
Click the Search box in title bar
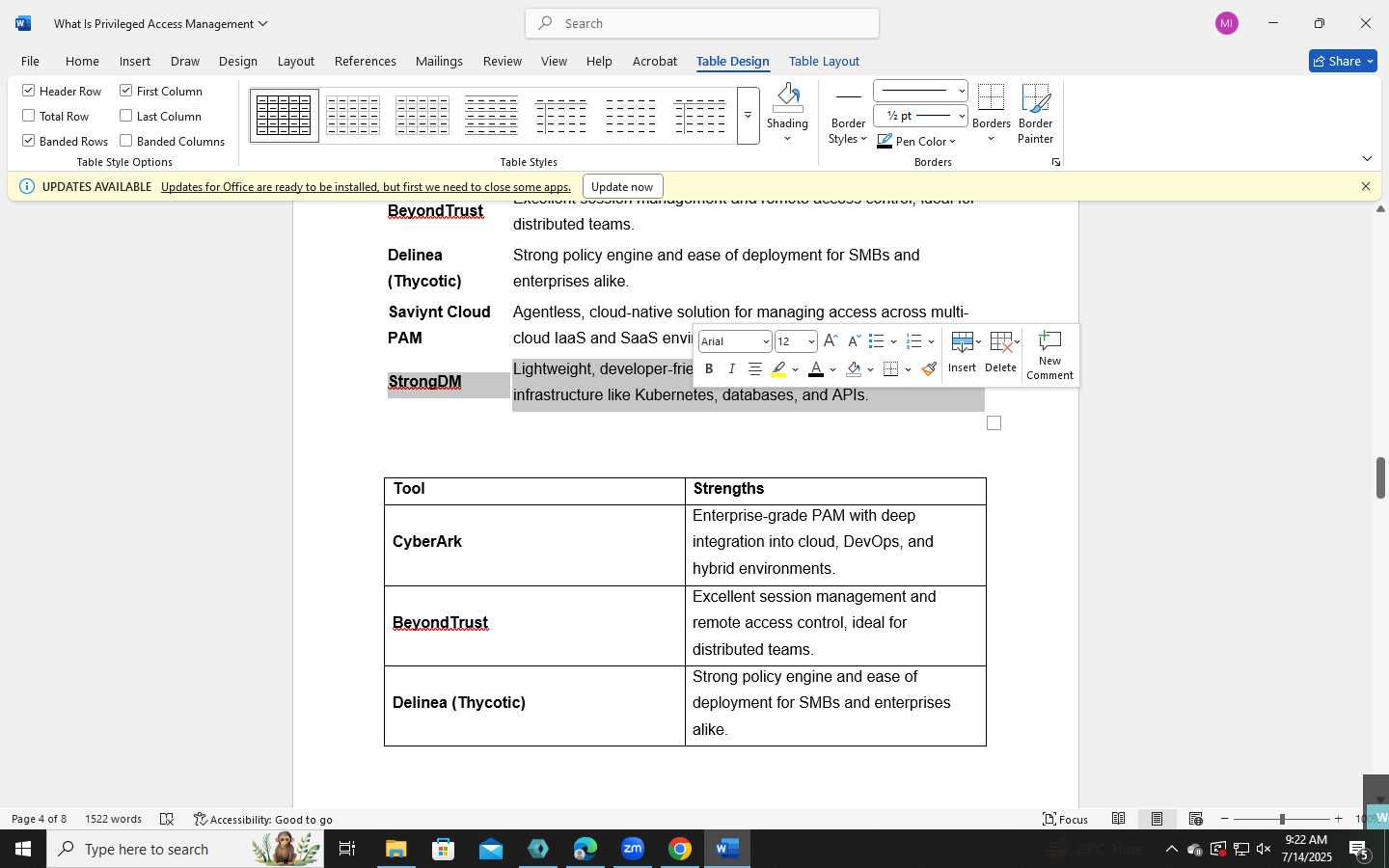pyautogui.click(x=702, y=23)
